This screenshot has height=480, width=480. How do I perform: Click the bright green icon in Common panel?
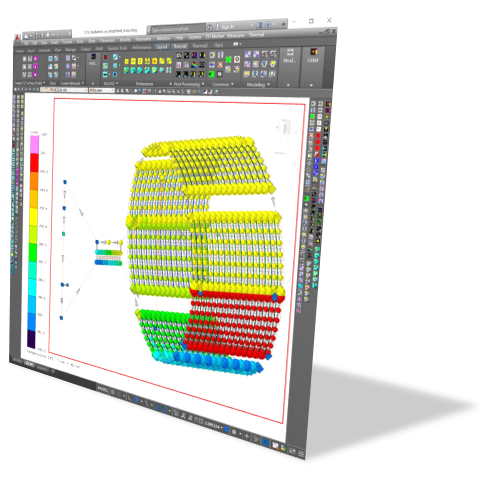(228, 60)
